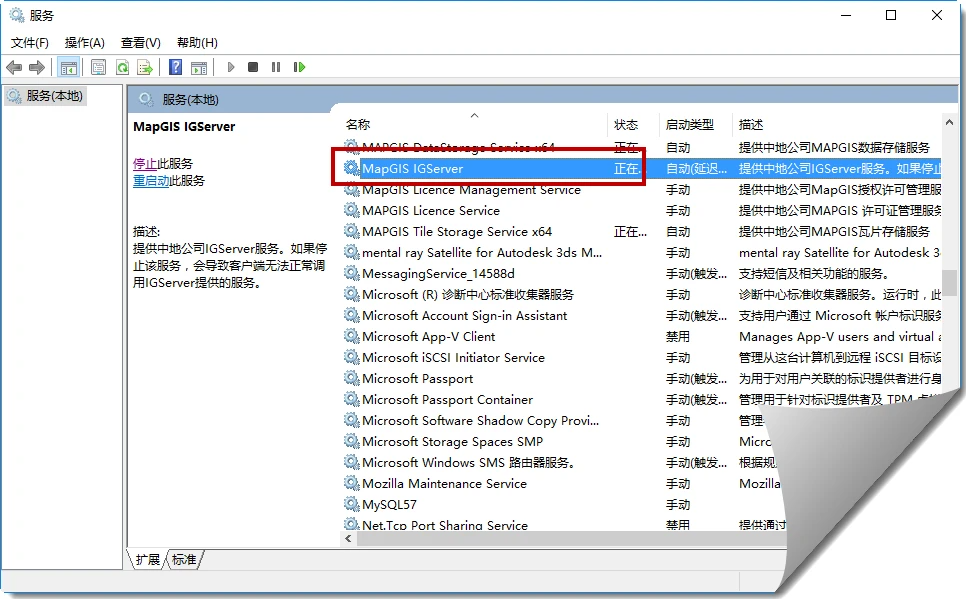Select the MapGIS IGServer row

642,168
